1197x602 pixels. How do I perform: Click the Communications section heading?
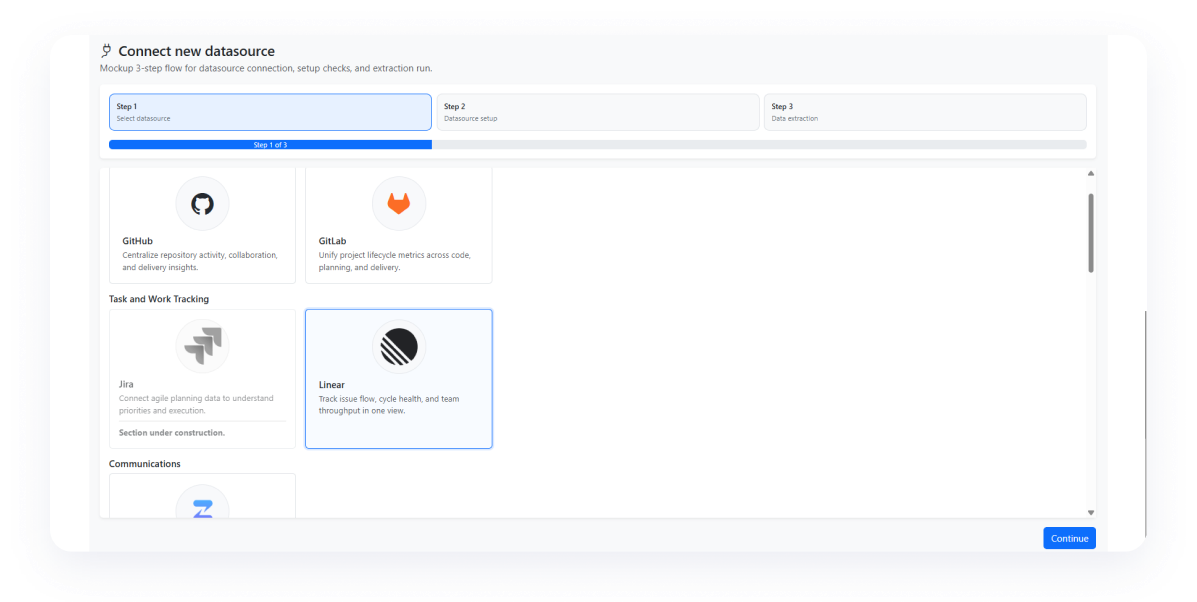pyautogui.click(x=145, y=464)
